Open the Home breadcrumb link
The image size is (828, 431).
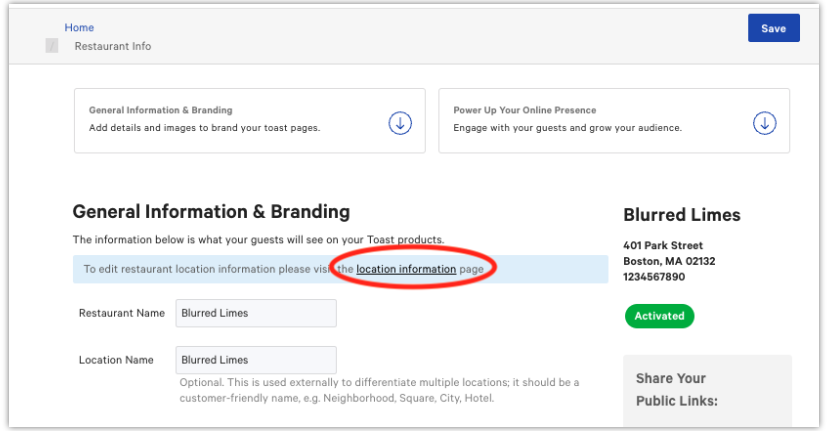tap(79, 27)
